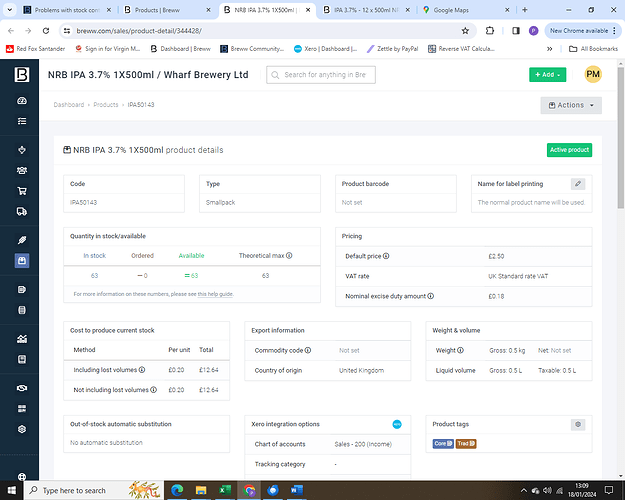This screenshot has width=625, height=500.
Task: Open the delivery truck icon in sidebar
Action: [x=22, y=211]
